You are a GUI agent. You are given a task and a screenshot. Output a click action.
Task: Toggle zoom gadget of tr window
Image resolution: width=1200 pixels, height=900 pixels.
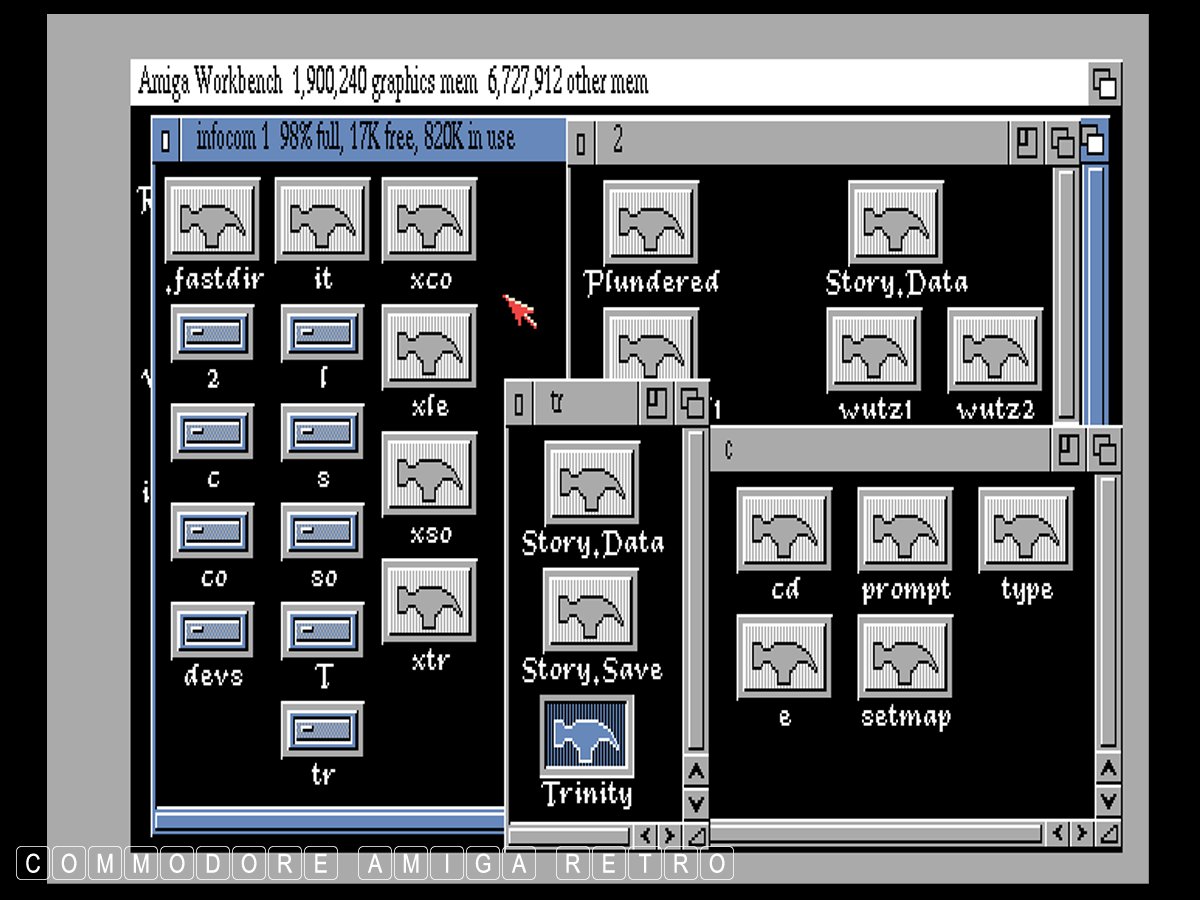pos(656,404)
